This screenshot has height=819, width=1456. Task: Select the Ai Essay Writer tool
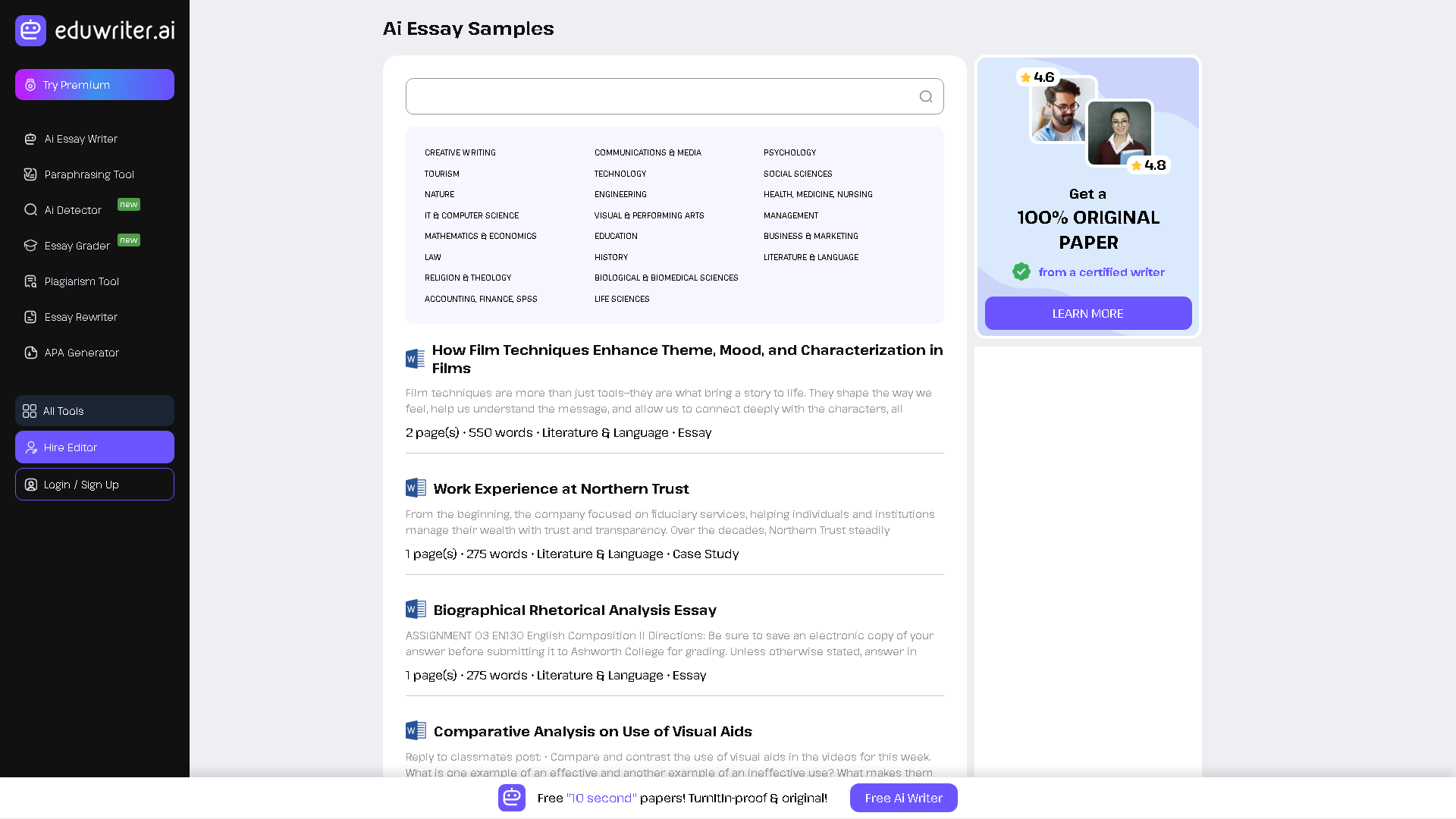80,139
